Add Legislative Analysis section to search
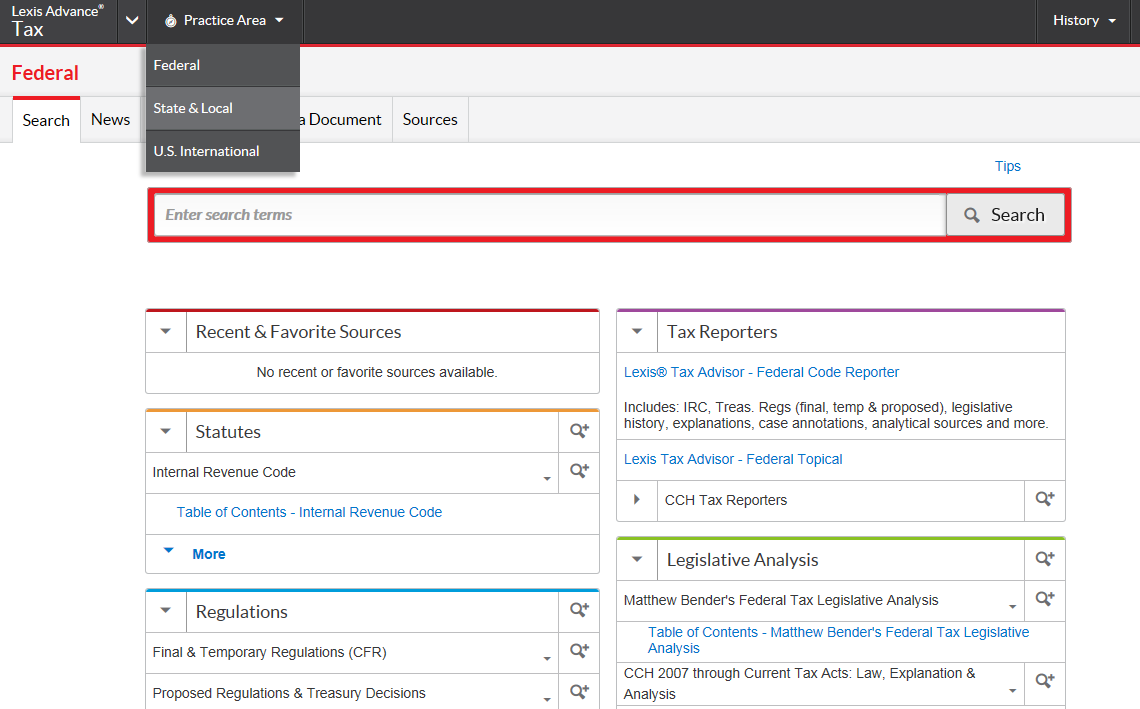 [1045, 559]
